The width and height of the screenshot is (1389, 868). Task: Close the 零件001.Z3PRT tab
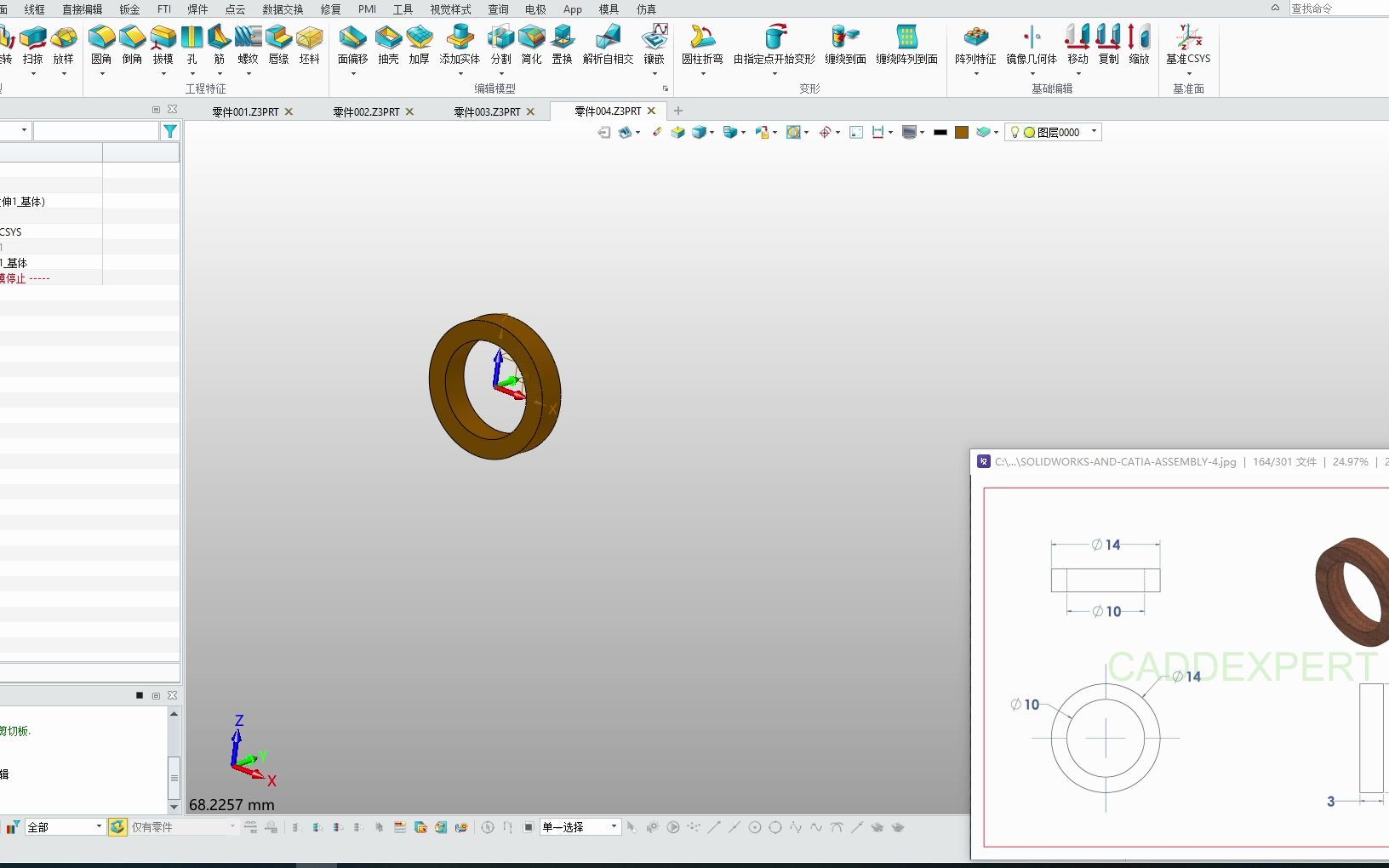pos(289,111)
